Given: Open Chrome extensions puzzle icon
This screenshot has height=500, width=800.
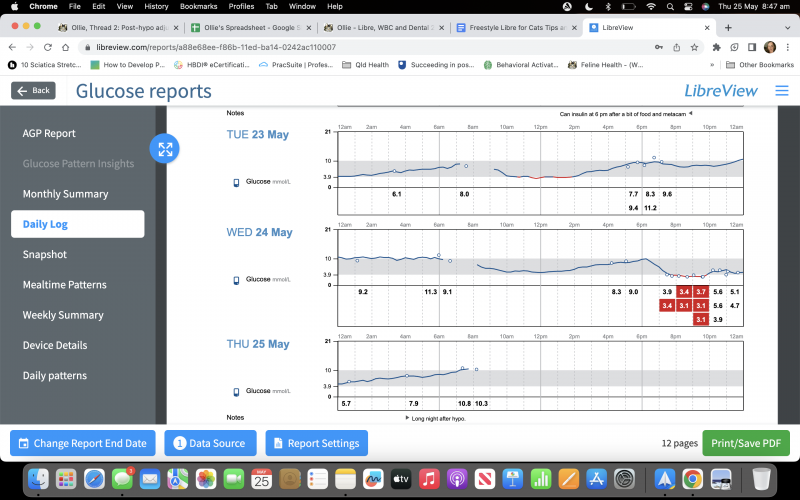Looking at the screenshot, I should coord(717,47).
